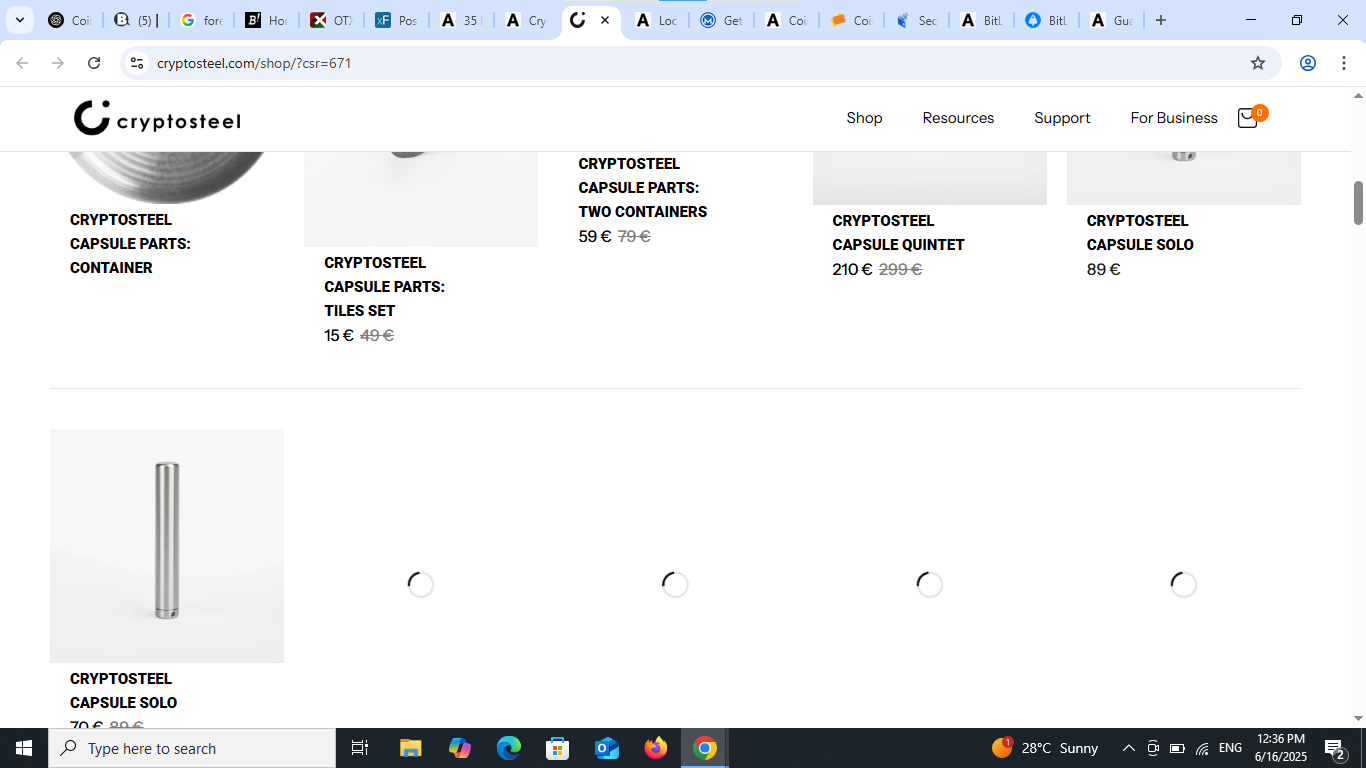
Task: Open the shopping cart icon
Action: [1250, 117]
